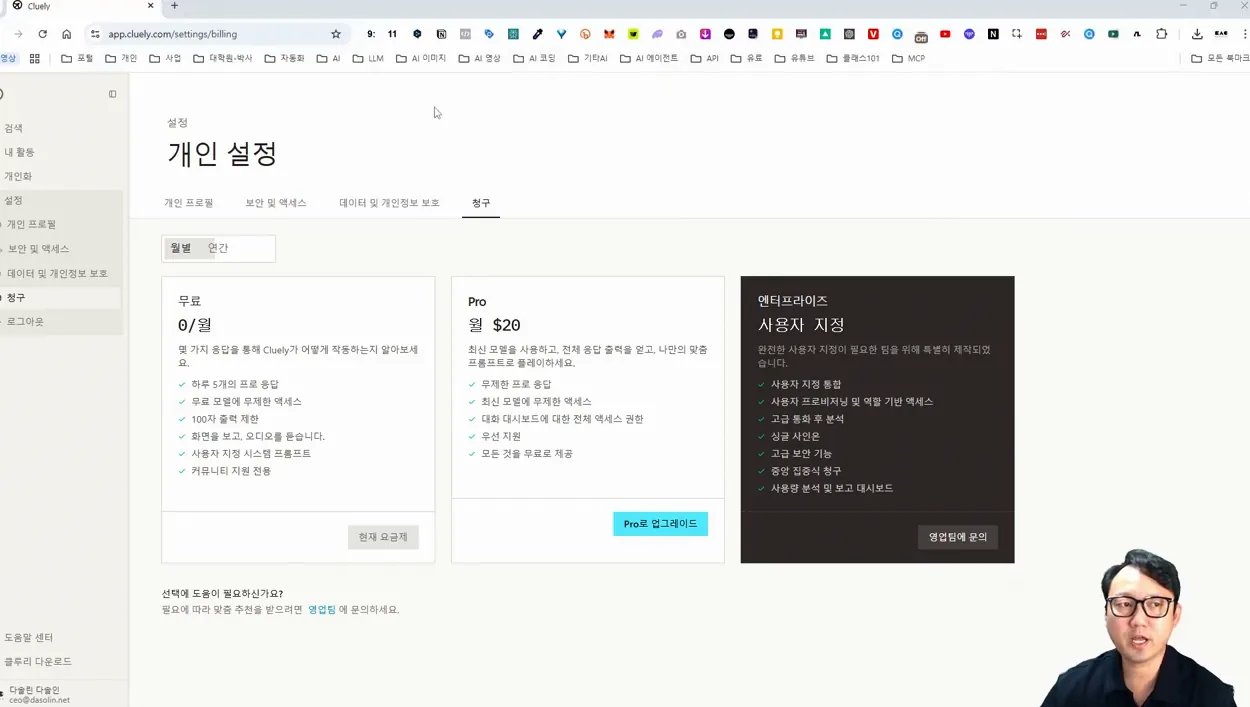Open the MetaMask fox extension
This screenshot has height=707, width=1250.
609,34
